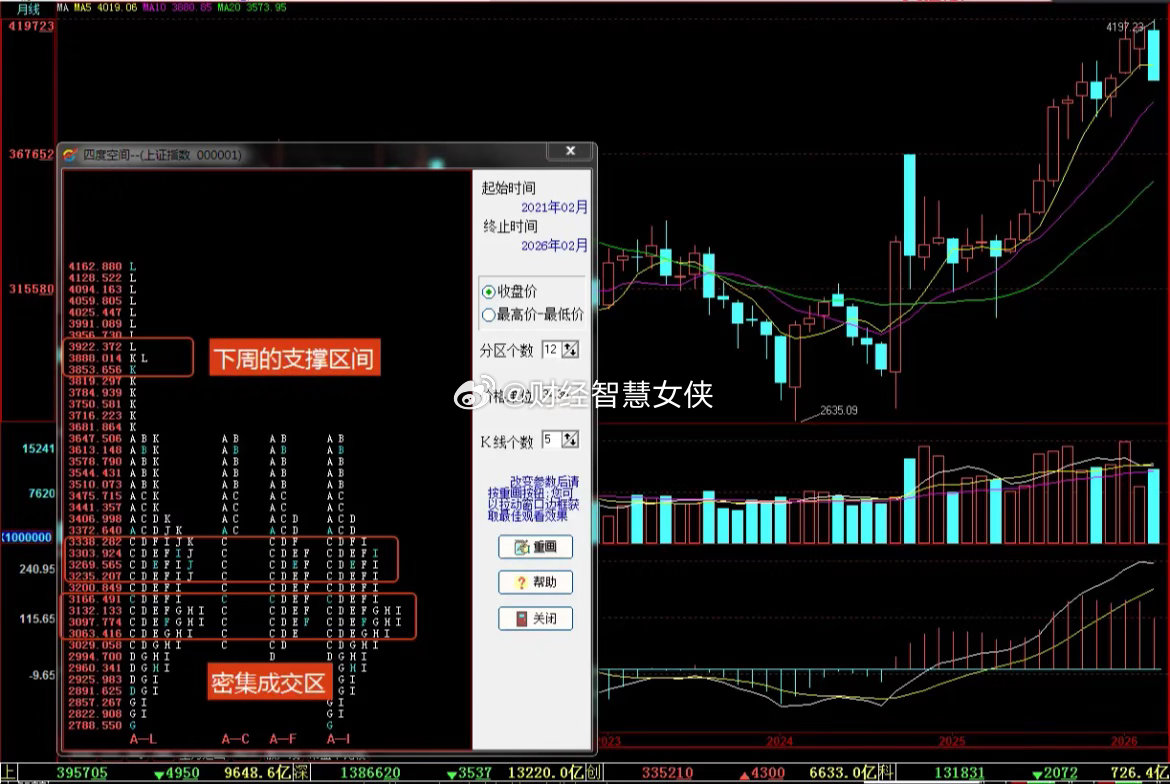Click the 上 index value 395705
Image resolution: width=1170 pixels, height=784 pixels.
tap(81, 773)
